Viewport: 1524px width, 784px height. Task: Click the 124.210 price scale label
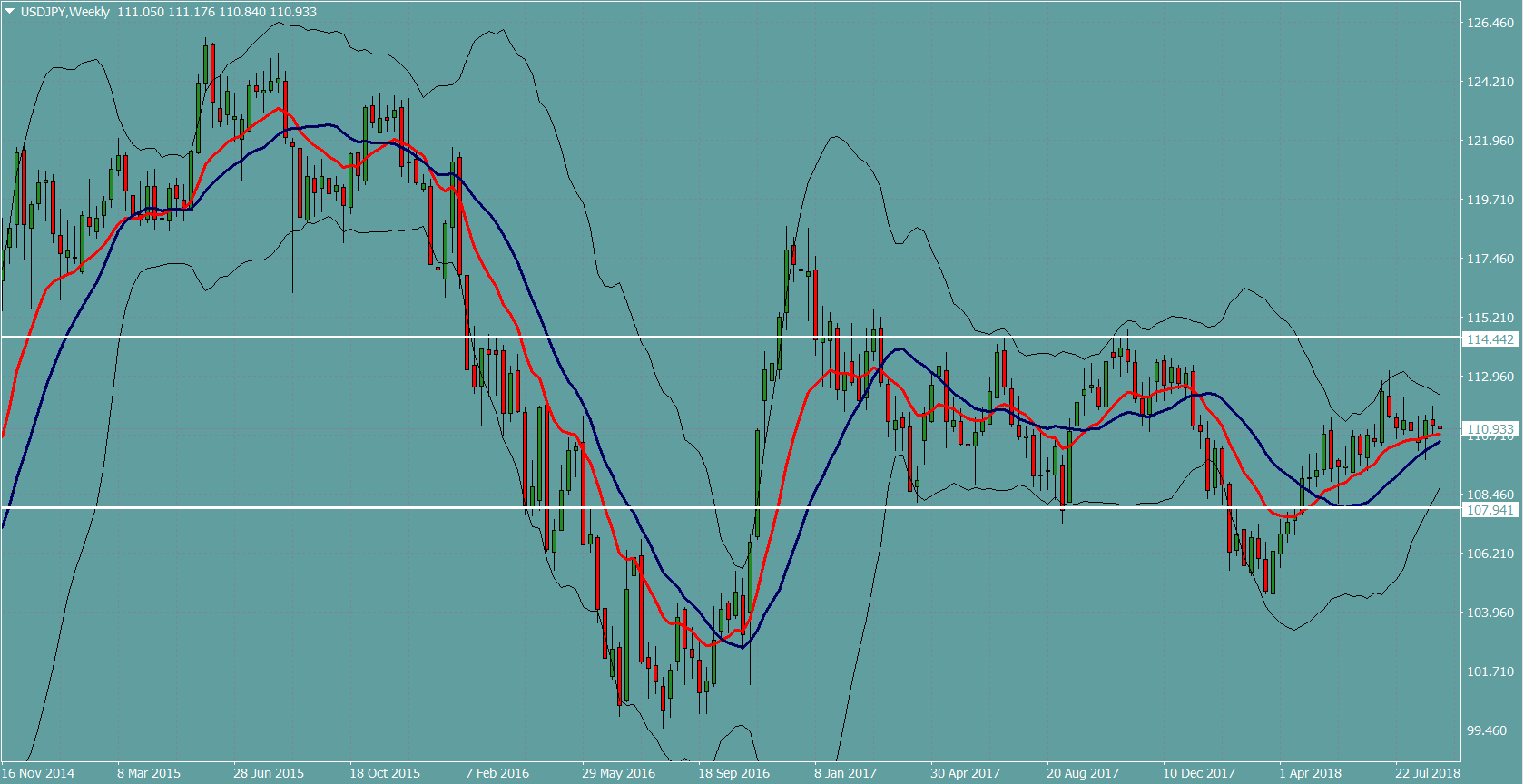tap(1490, 82)
